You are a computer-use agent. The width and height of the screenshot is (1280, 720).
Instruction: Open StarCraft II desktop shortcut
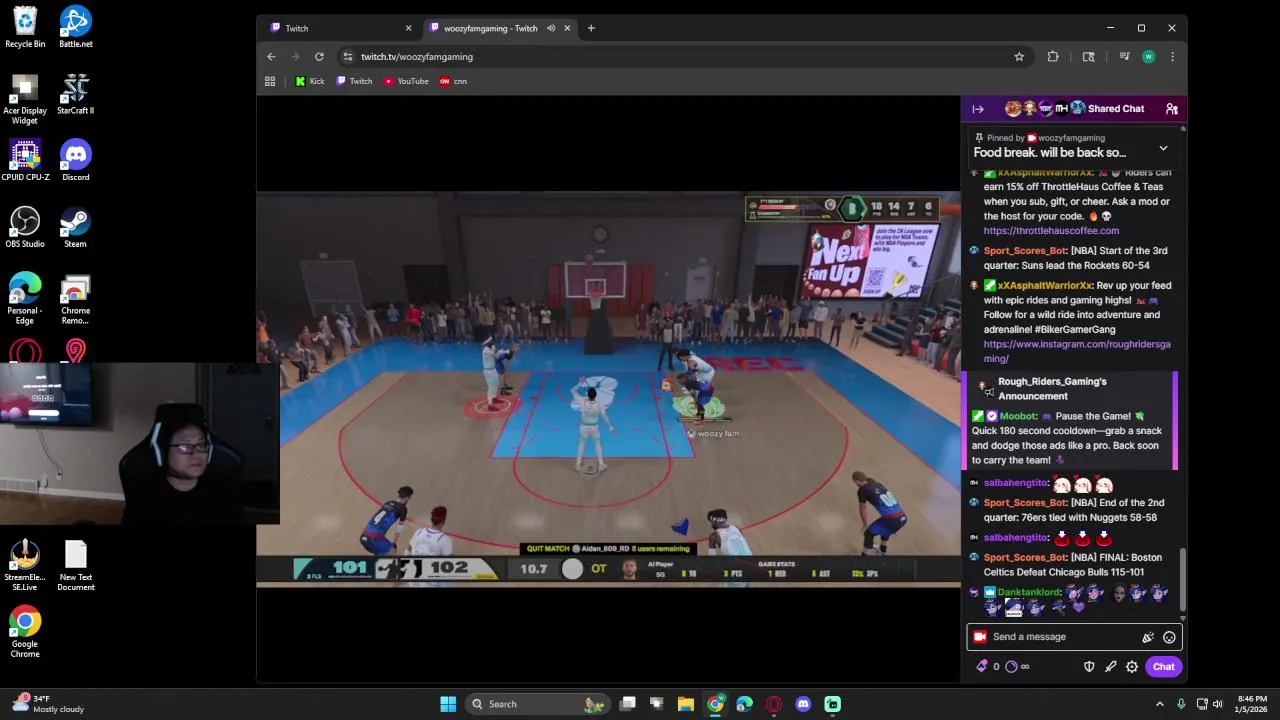[x=76, y=93]
